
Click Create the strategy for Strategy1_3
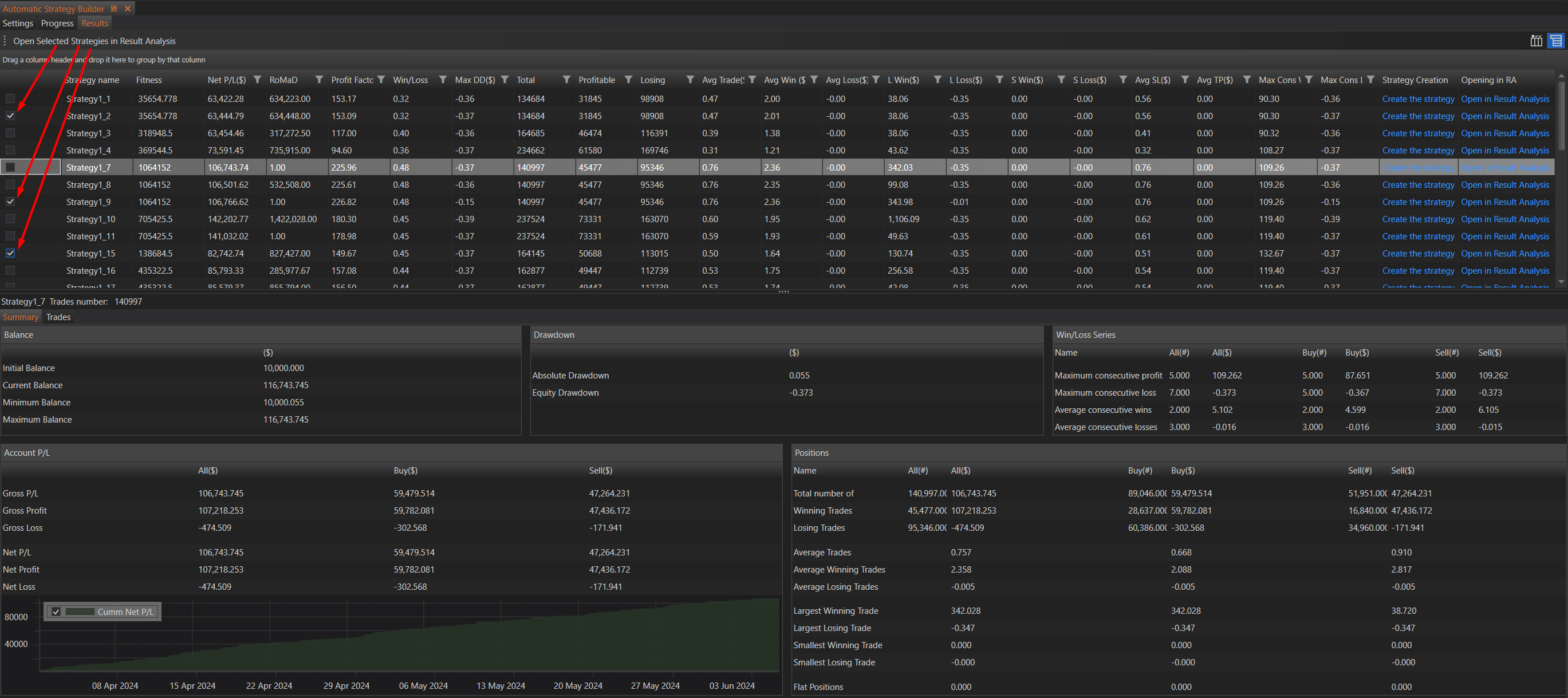pyautogui.click(x=1417, y=133)
